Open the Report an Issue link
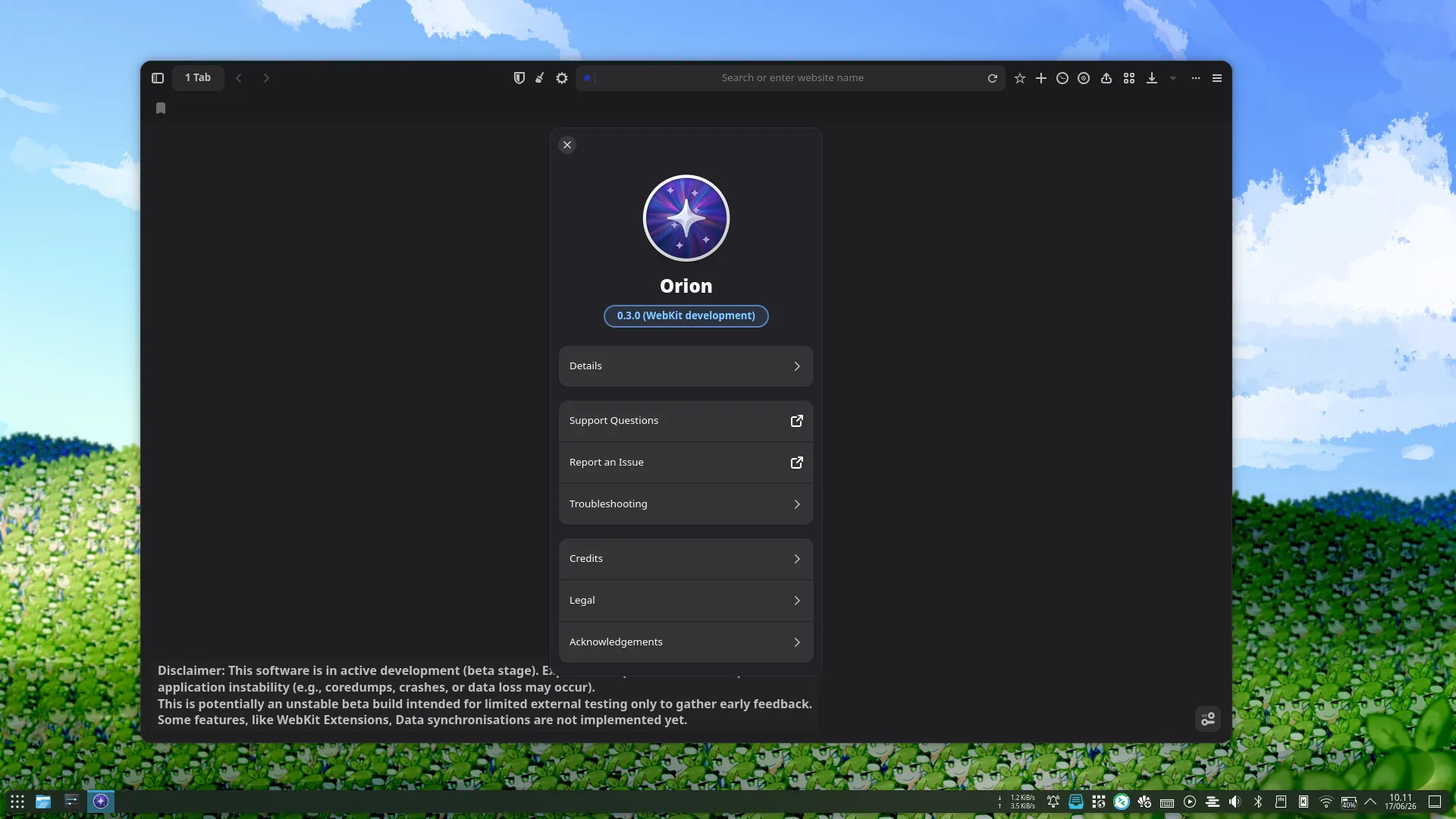Screen dimensions: 1456x819 [686, 463]
